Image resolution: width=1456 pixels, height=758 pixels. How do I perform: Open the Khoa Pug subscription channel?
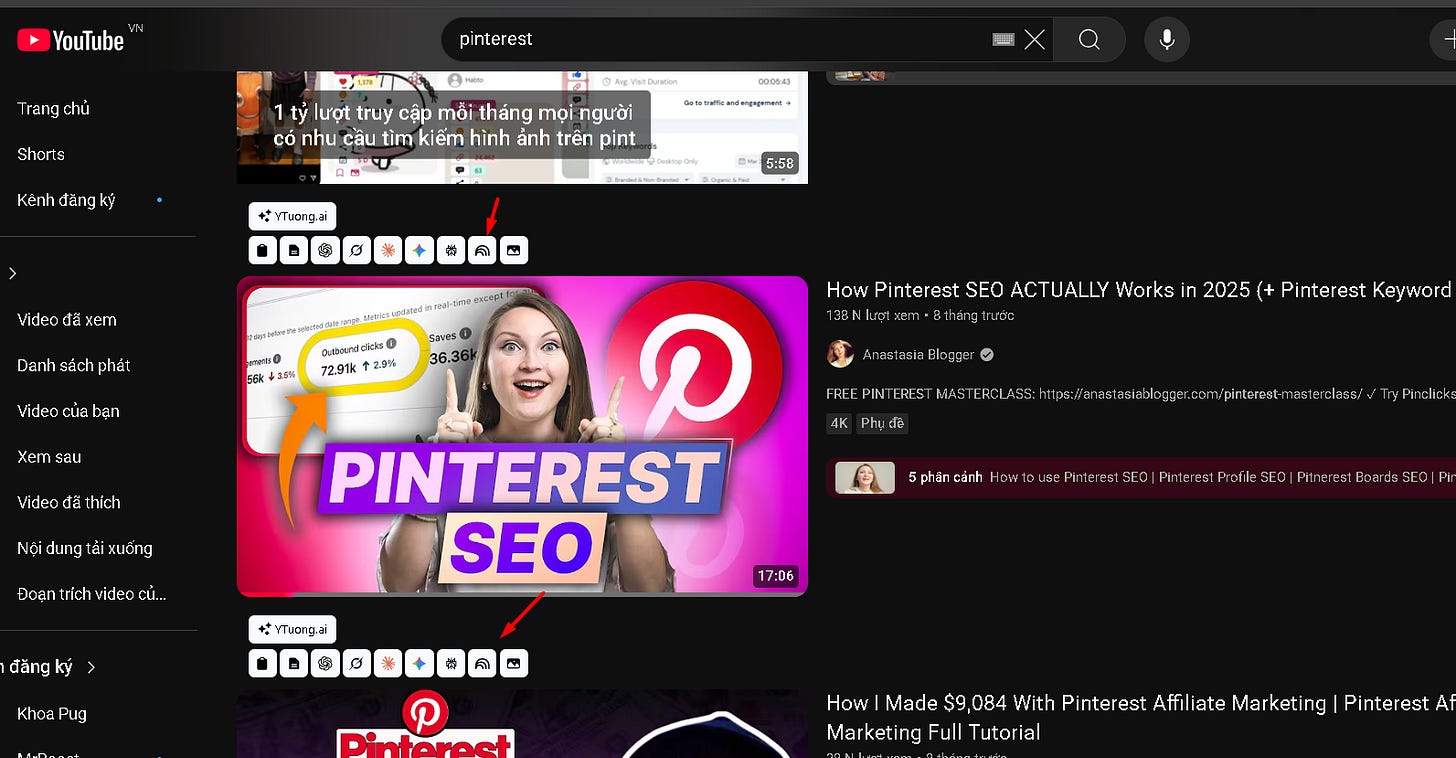52,714
